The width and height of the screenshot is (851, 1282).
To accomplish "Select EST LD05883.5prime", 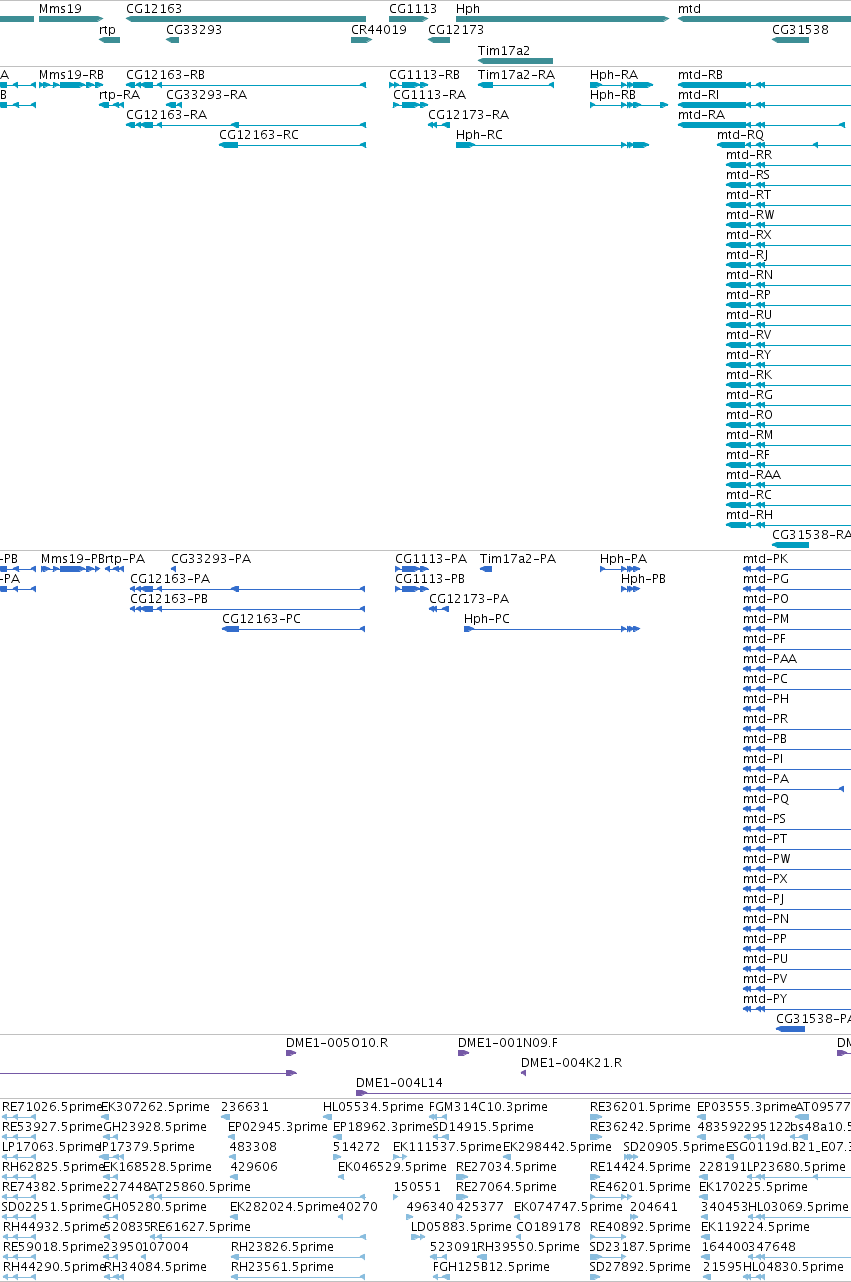I will tap(461, 1227).
